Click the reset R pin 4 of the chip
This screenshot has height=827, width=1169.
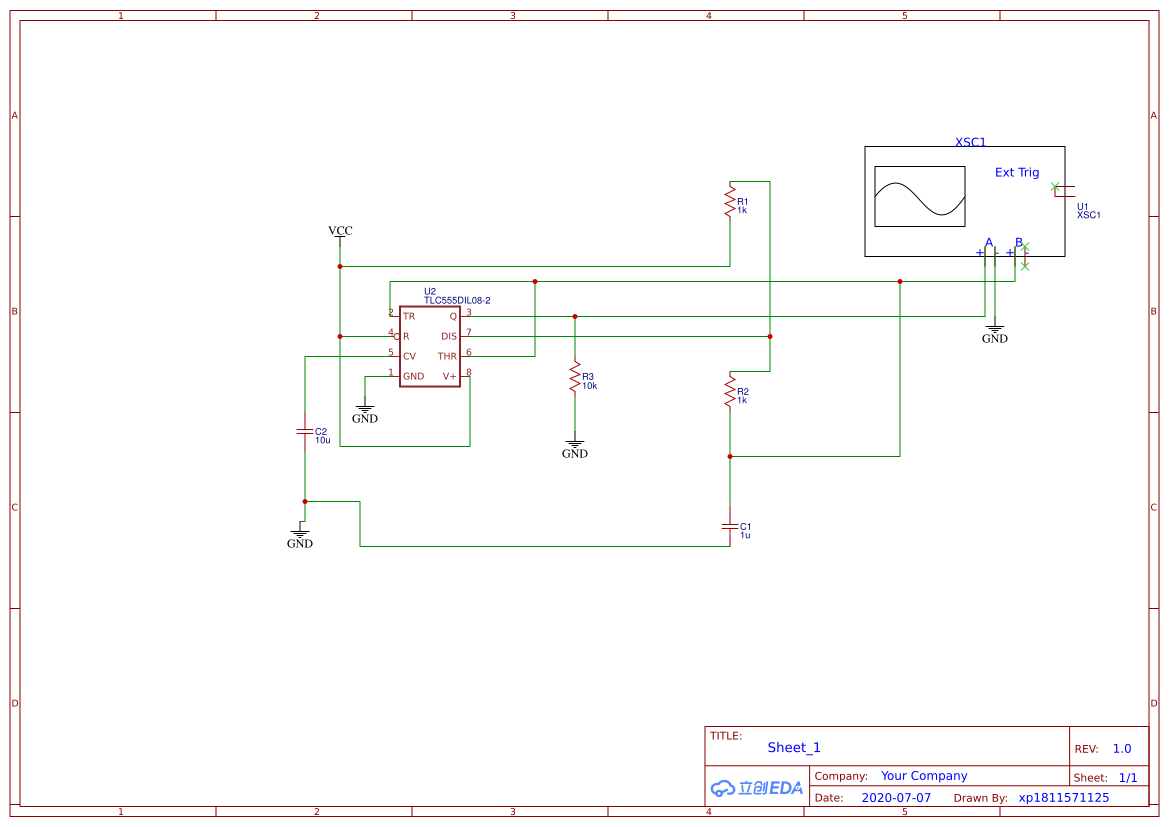394,336
